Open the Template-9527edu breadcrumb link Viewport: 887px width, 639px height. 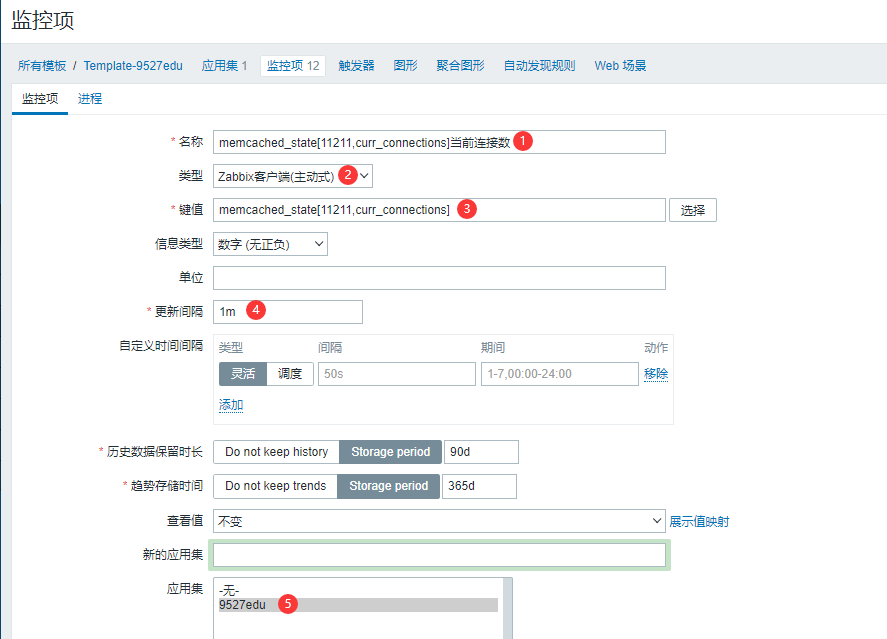pos(133,66)
